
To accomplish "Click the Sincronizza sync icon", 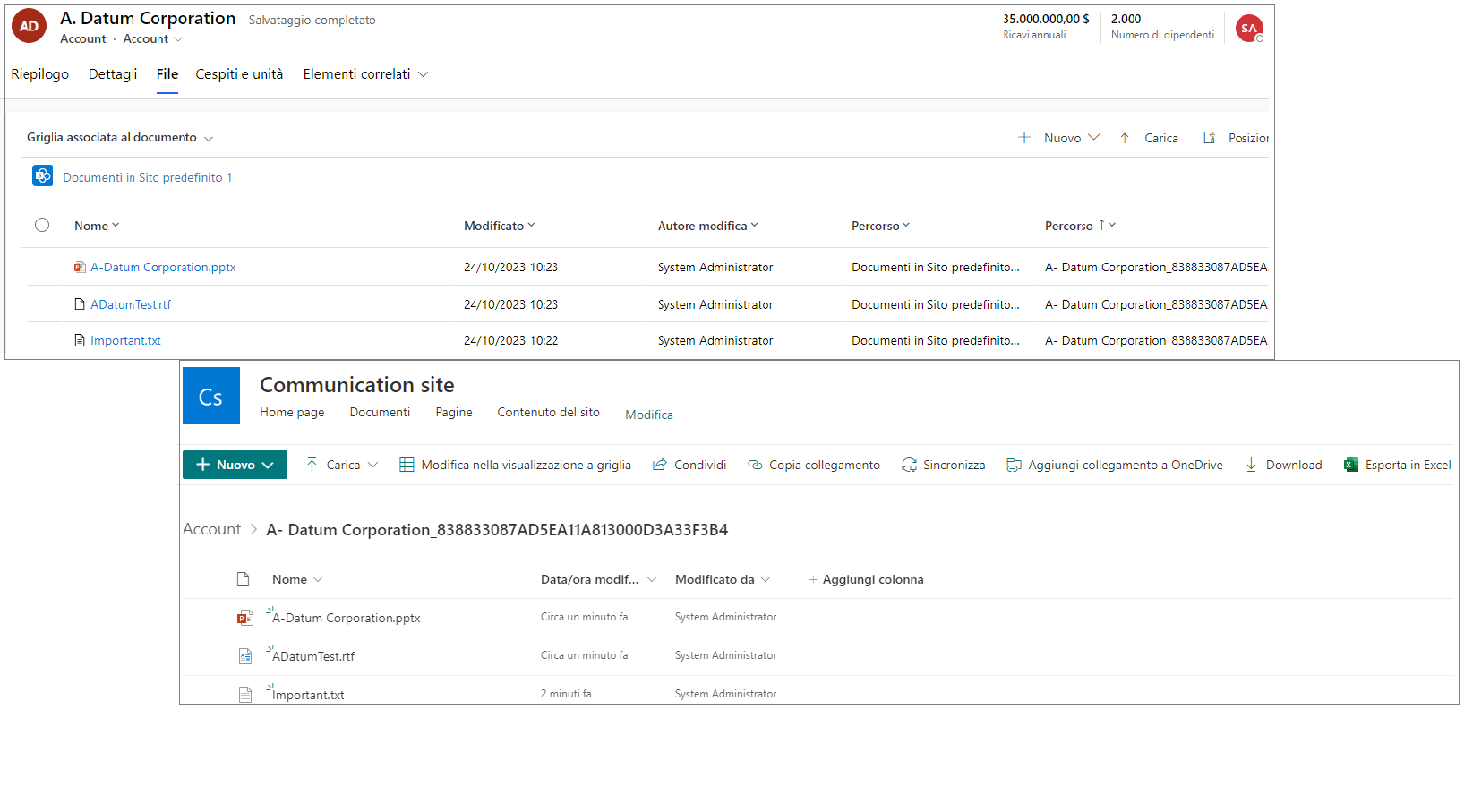I will tap(909, 465).
